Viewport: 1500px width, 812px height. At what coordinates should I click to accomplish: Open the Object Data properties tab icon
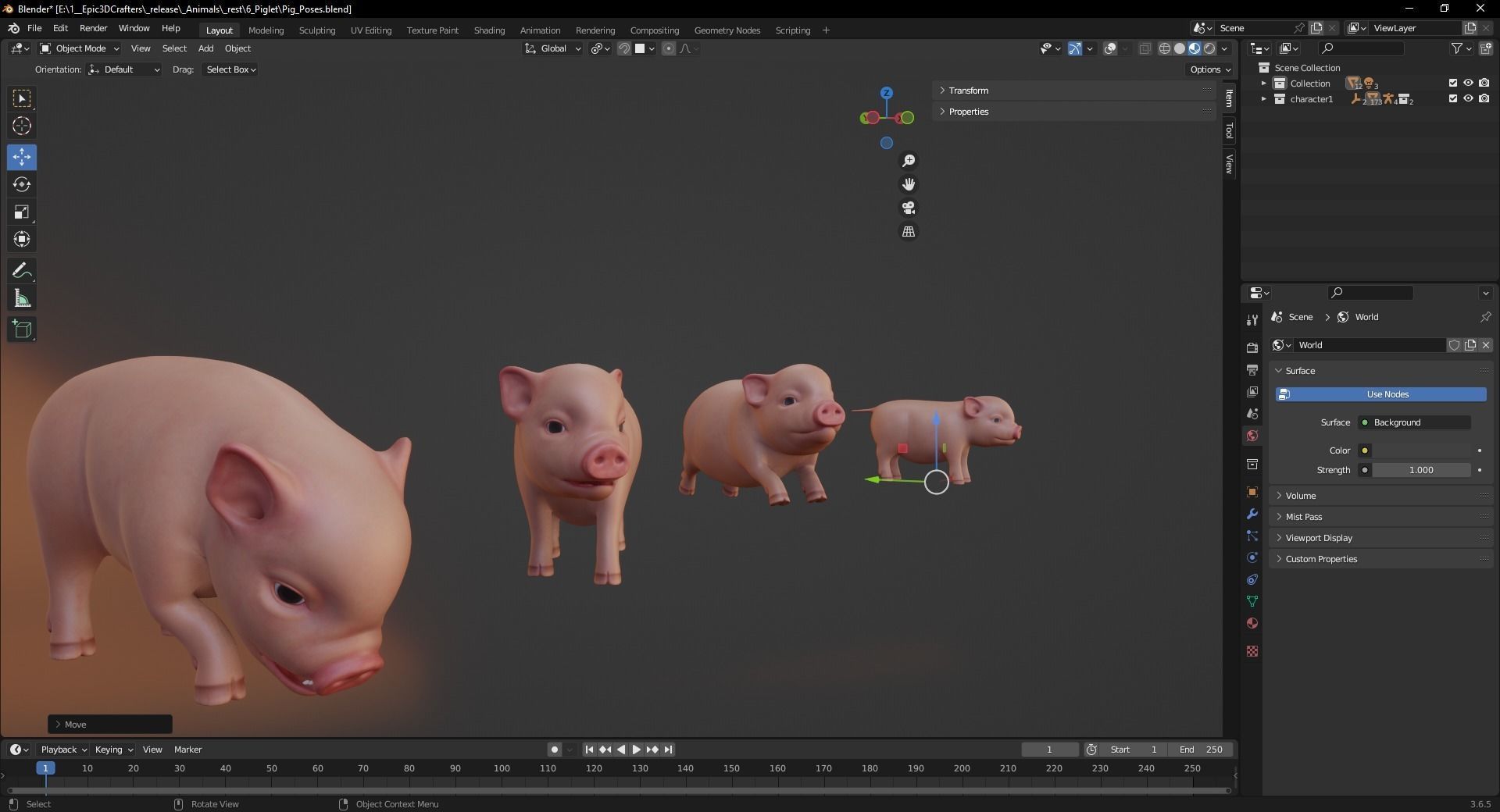pyautogui.click(x=1252, y=601)
